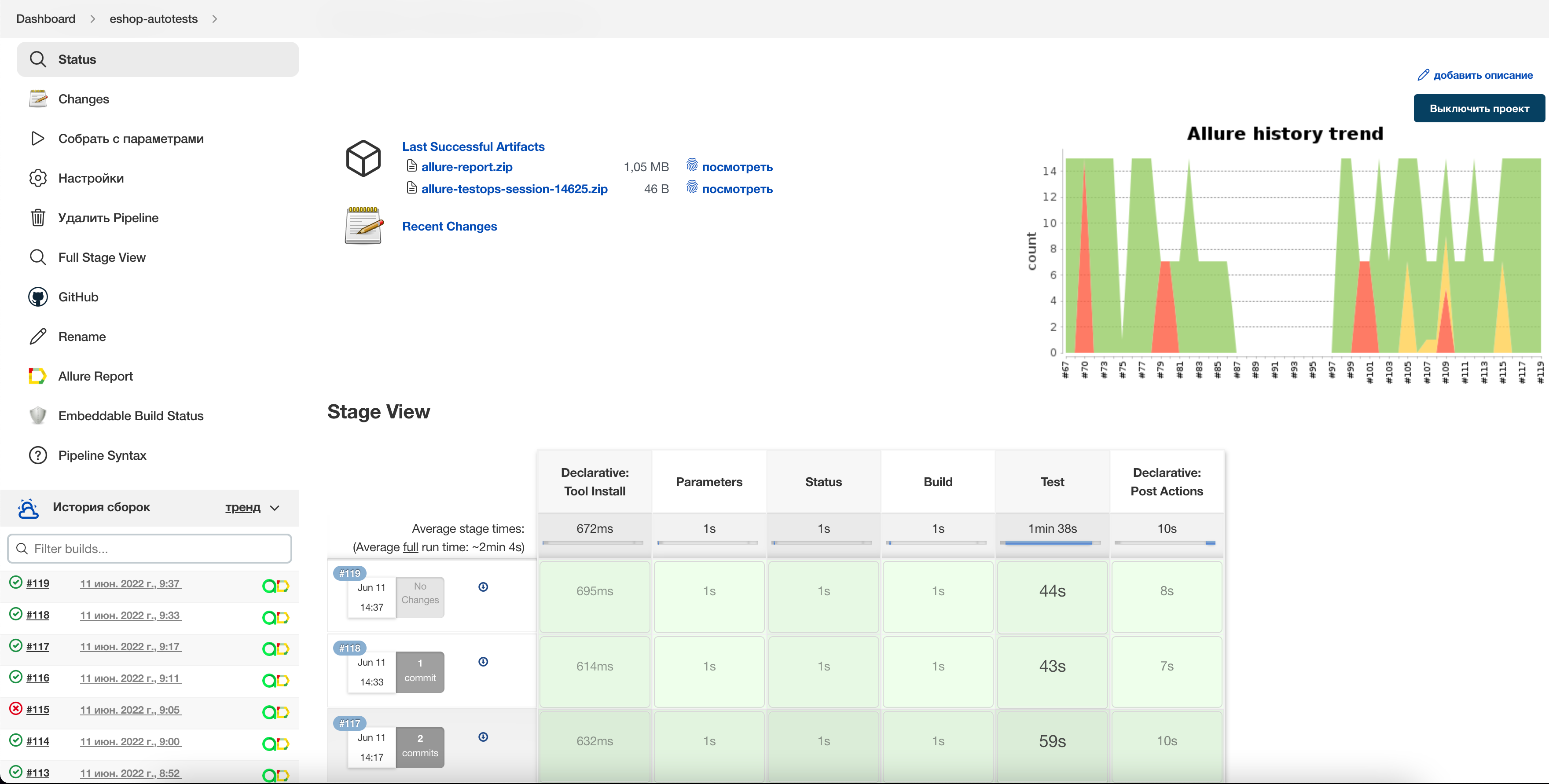Click fingerprint icon next to allure-report.zip
The width and height of the screenshot is (1549, 784).
click(692, 165)
